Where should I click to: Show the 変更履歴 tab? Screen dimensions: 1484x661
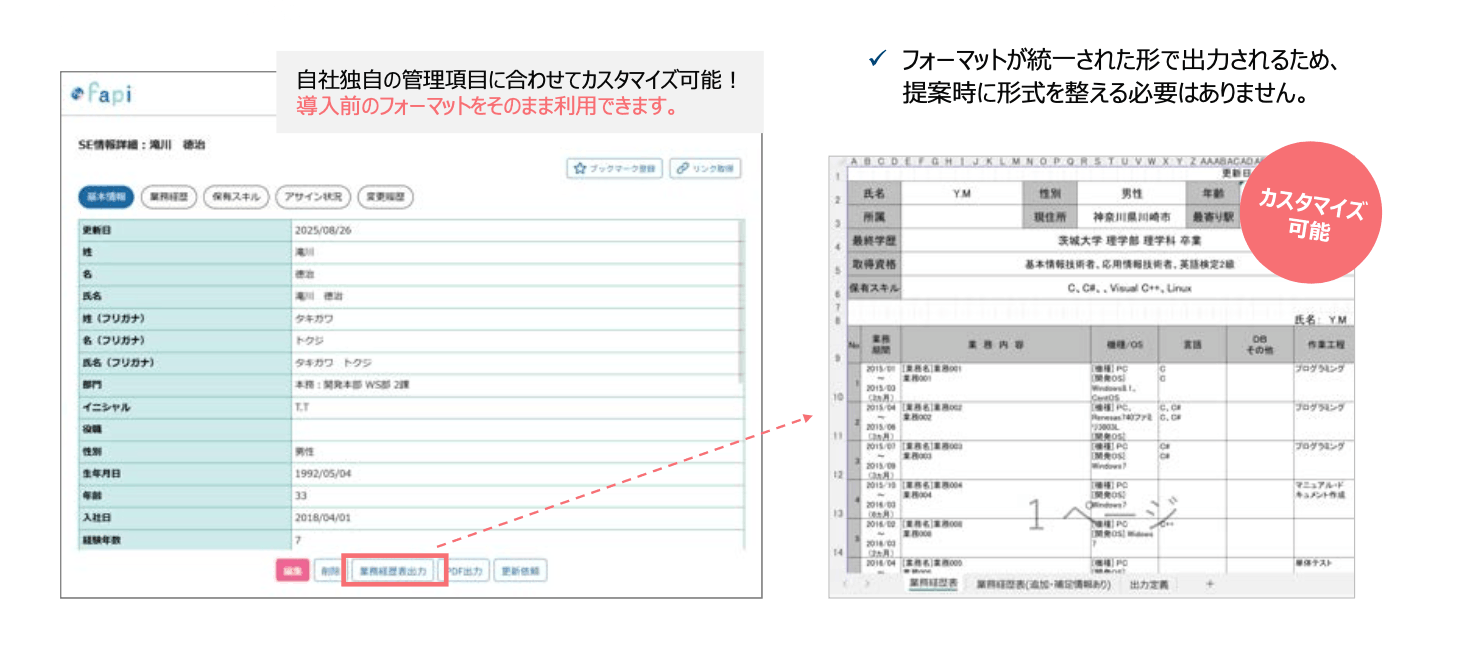click(x=386, y=197)
